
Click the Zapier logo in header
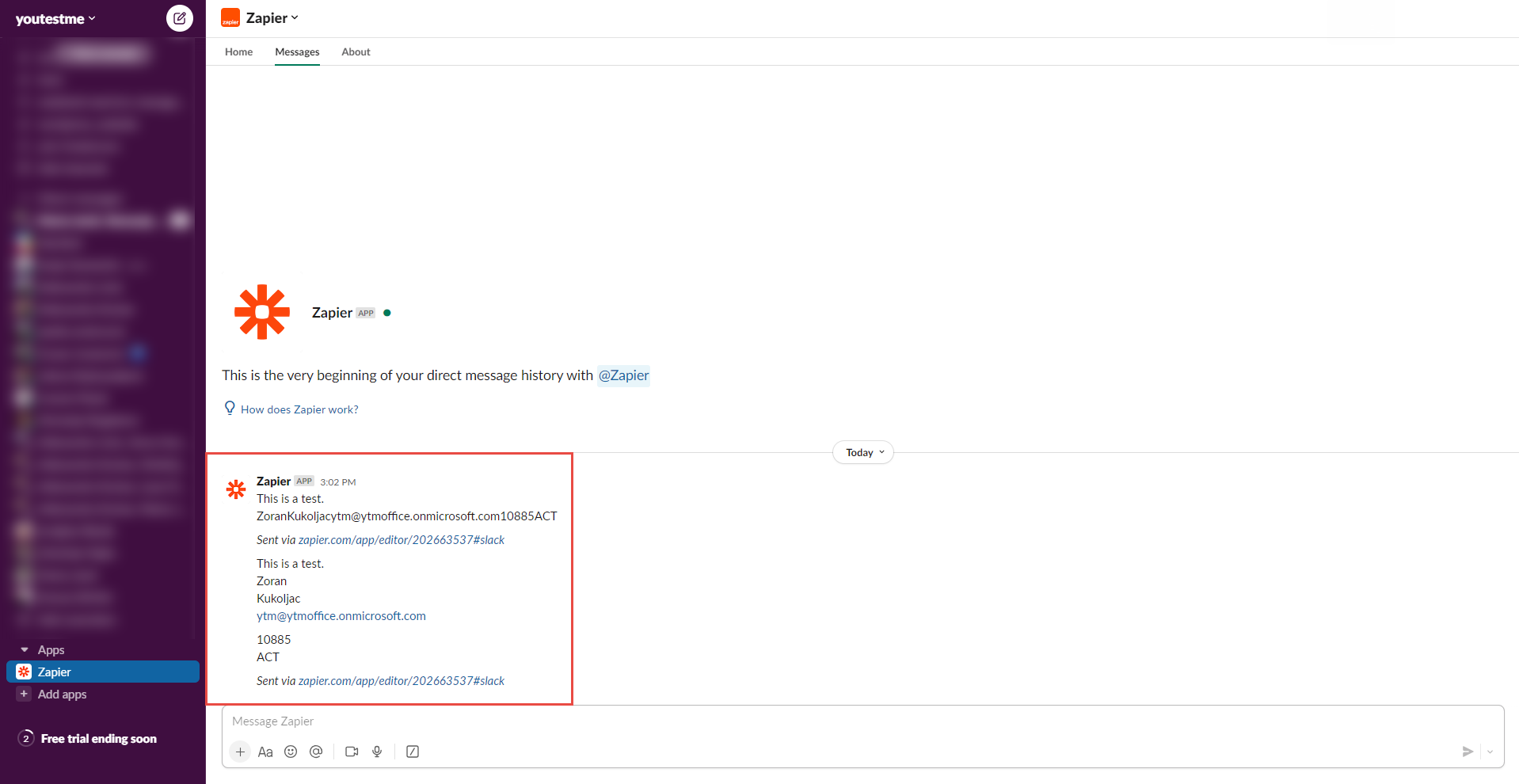click(x=230, y=17)
